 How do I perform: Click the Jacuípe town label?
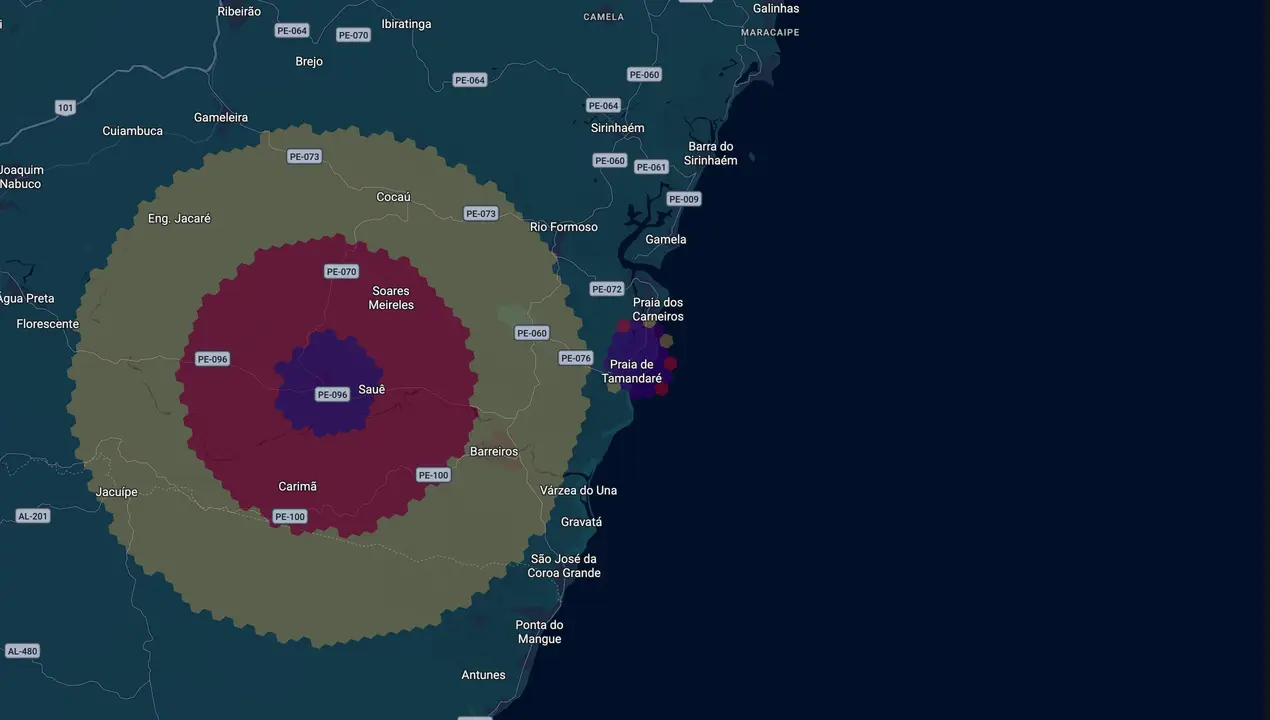[116, 492]
